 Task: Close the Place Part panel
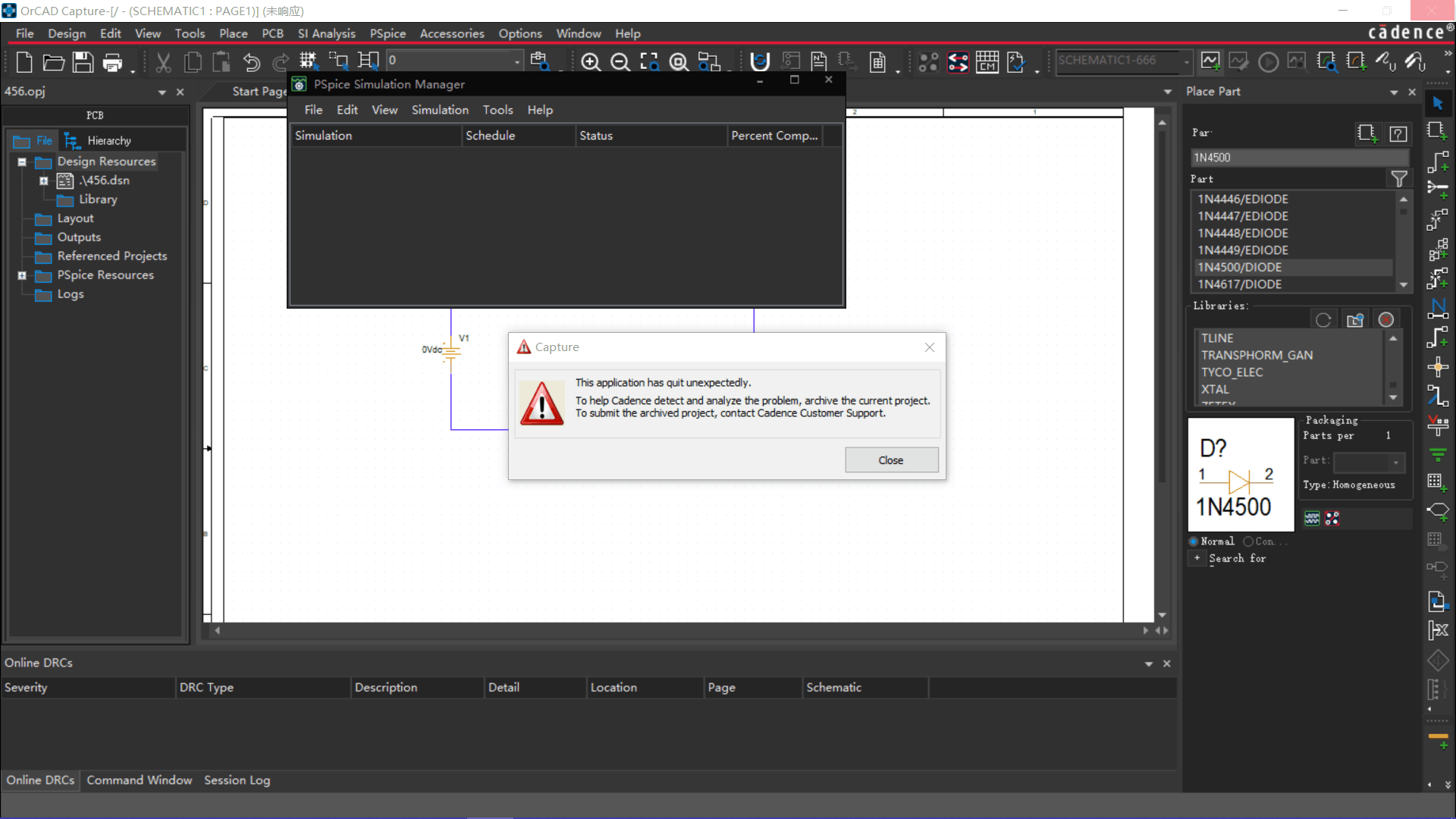tap(1411, 92)
